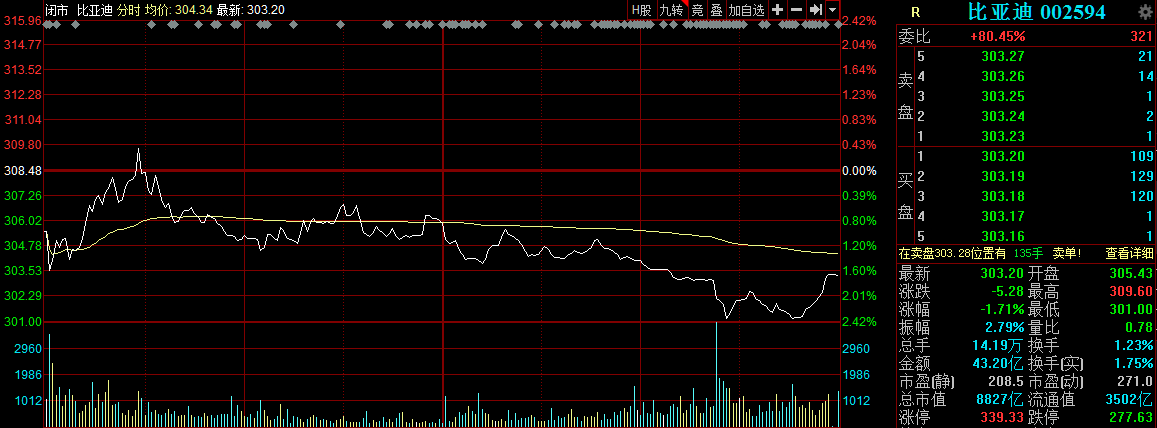The height and width of the screenshot is (428, 1157).
Task: Click the 在卖盘303.28位置有 alert message
Action: (x=952, y=253)
